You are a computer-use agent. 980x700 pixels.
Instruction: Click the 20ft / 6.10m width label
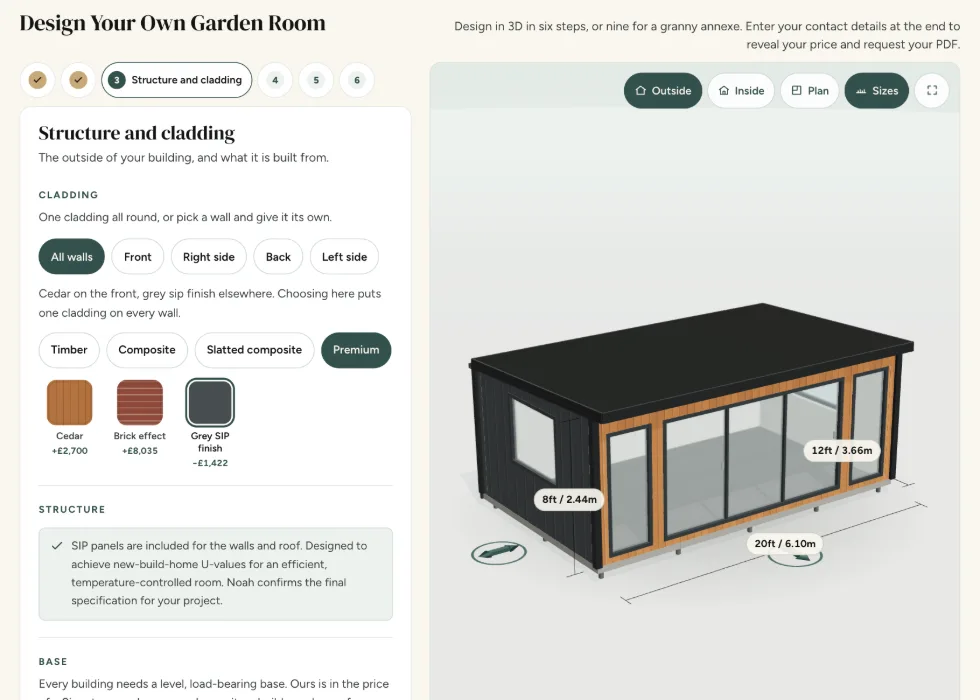[785, 544]
